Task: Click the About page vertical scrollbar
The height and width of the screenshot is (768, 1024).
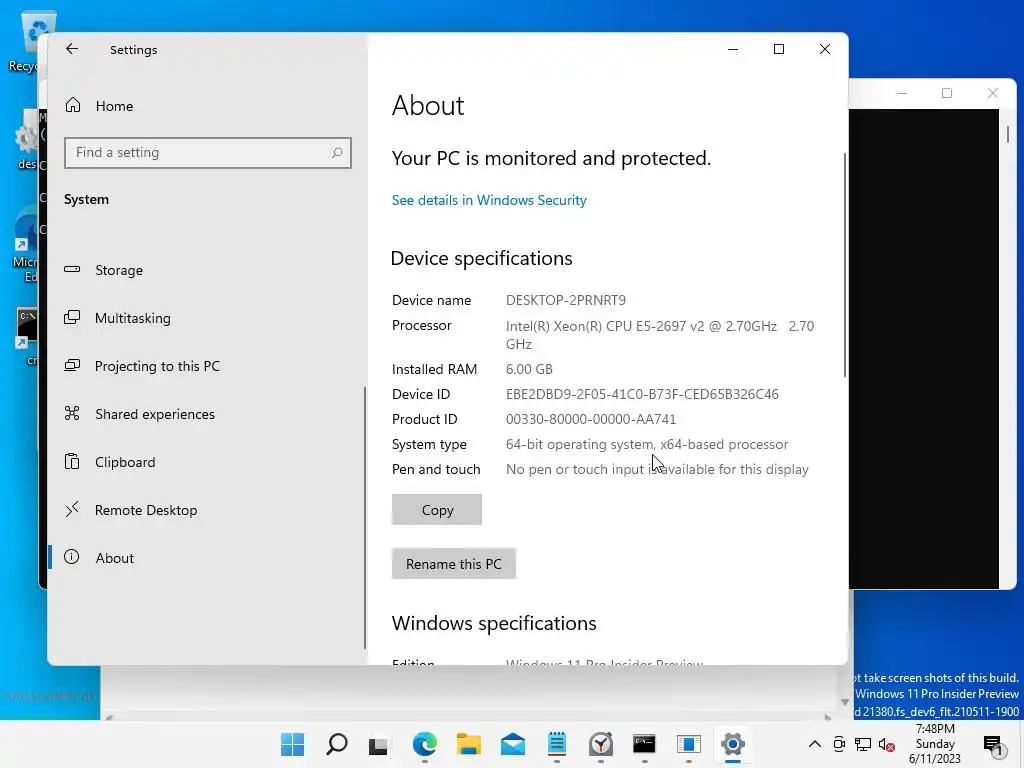Action: coord(845,264)
